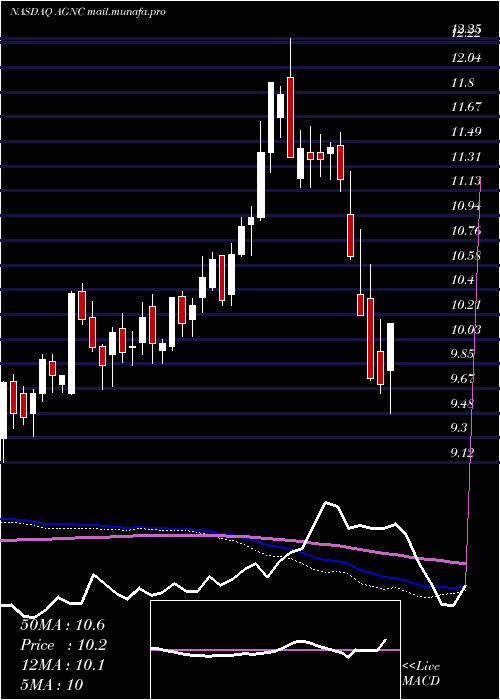Click the 11.8 price axis label
Viewport: 500px width, 700px height.
click(462, 83)
